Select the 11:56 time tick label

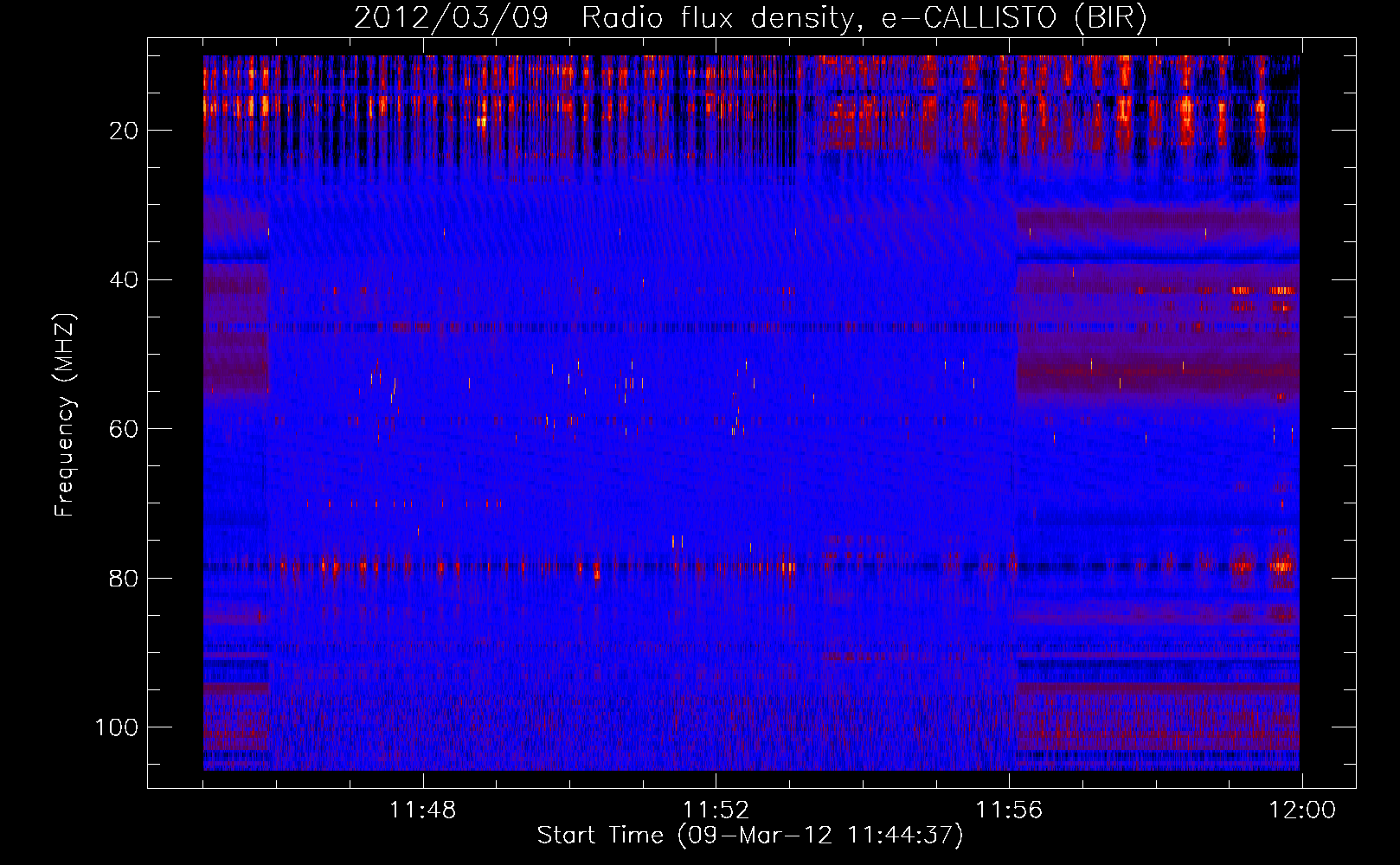click(x=1009, y=811)
